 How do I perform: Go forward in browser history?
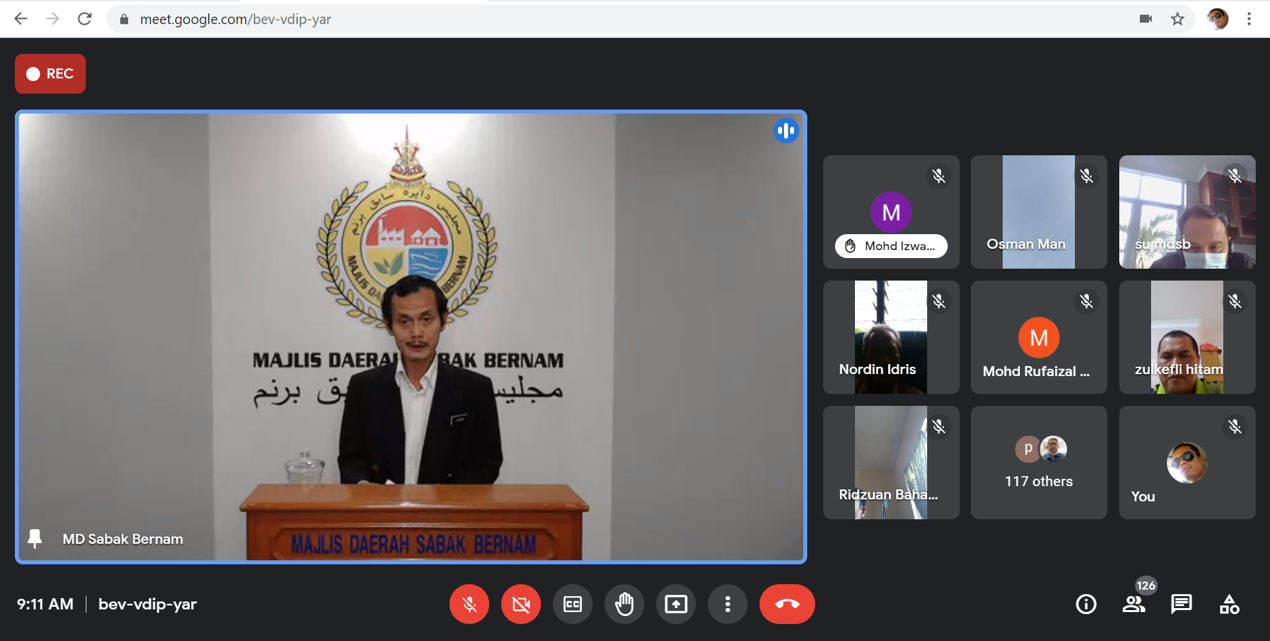(53, 19)
